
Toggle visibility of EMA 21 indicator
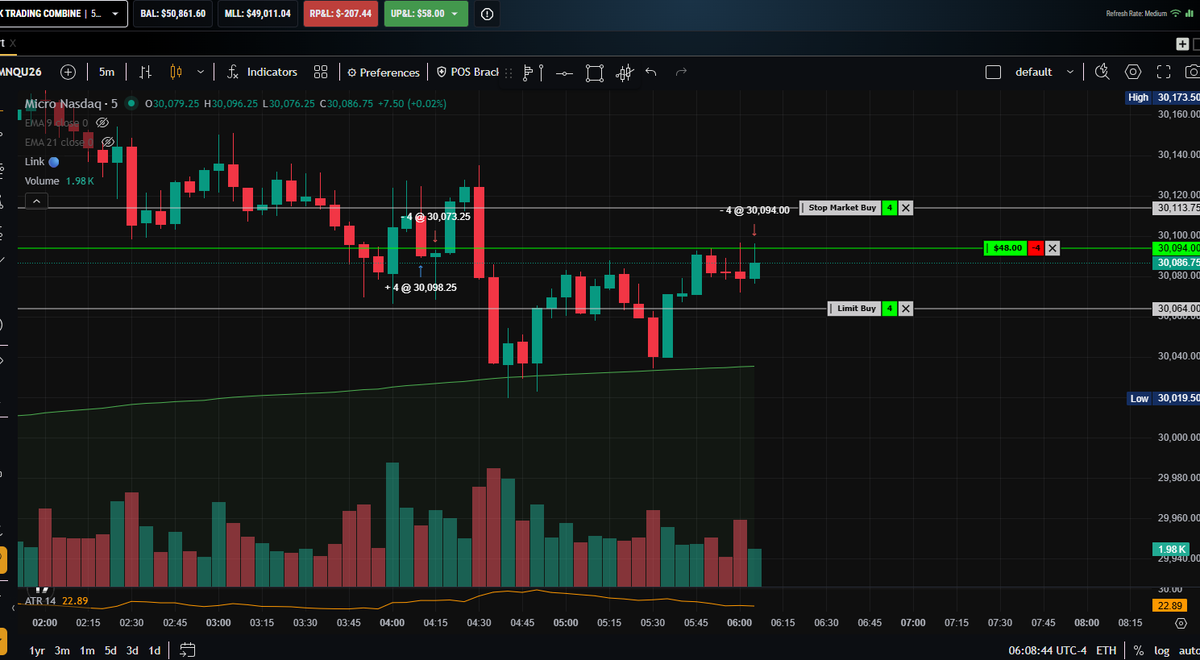tap(107, 142)
